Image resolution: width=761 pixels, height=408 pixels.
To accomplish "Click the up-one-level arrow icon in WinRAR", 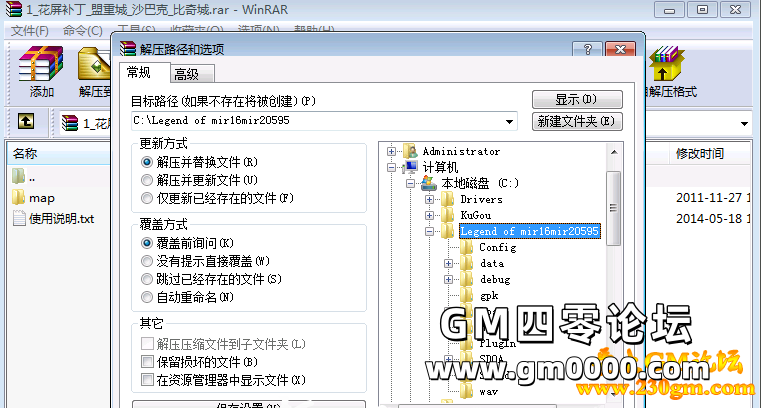I will (x=26, y=121).
